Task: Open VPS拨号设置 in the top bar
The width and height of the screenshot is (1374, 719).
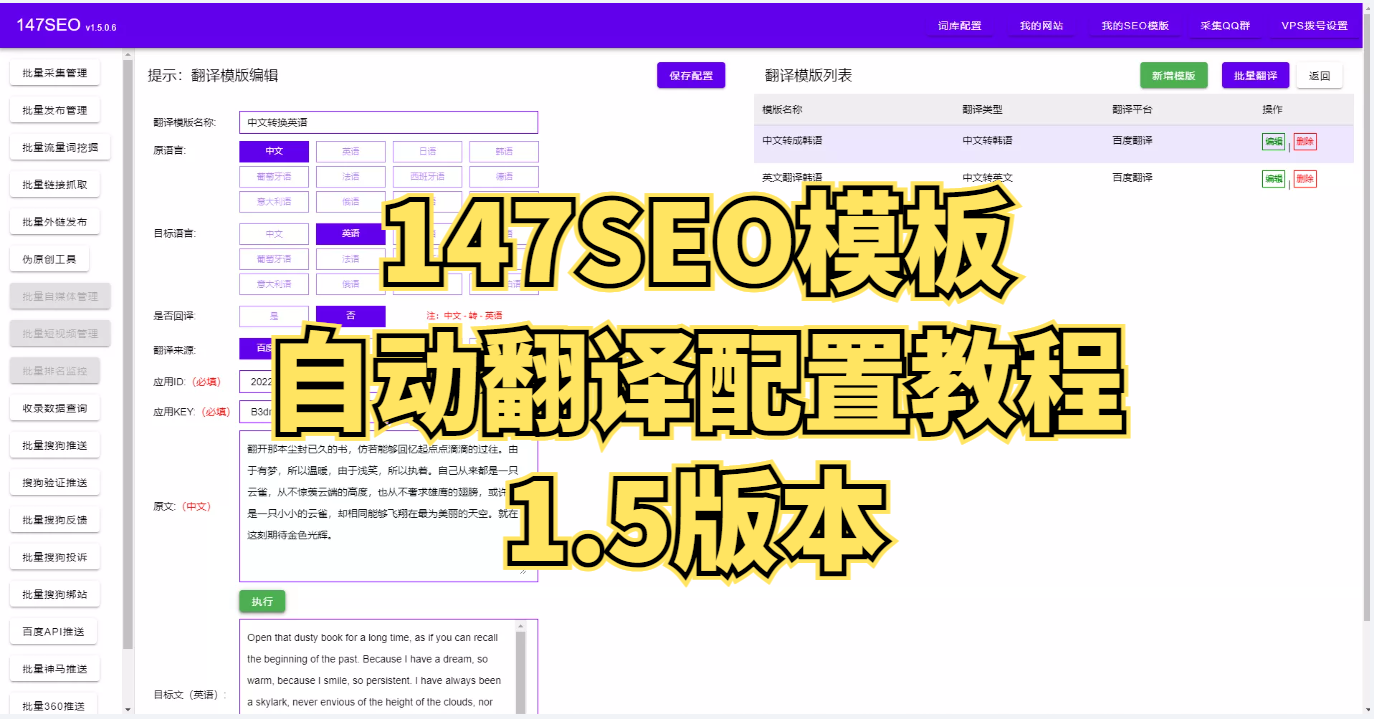Action: point(1314,26)
